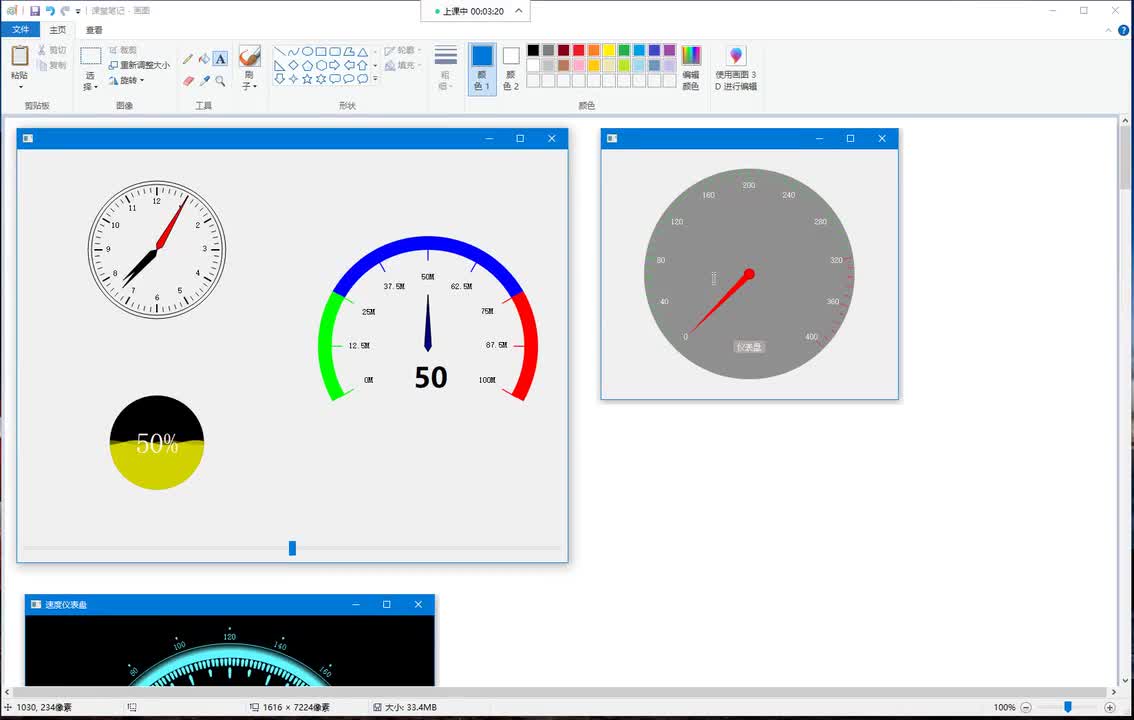The width and height of the screenshot is (1134, 720).
Task: Click the Brushes tool icon
Action: click(x=250, y=56)
